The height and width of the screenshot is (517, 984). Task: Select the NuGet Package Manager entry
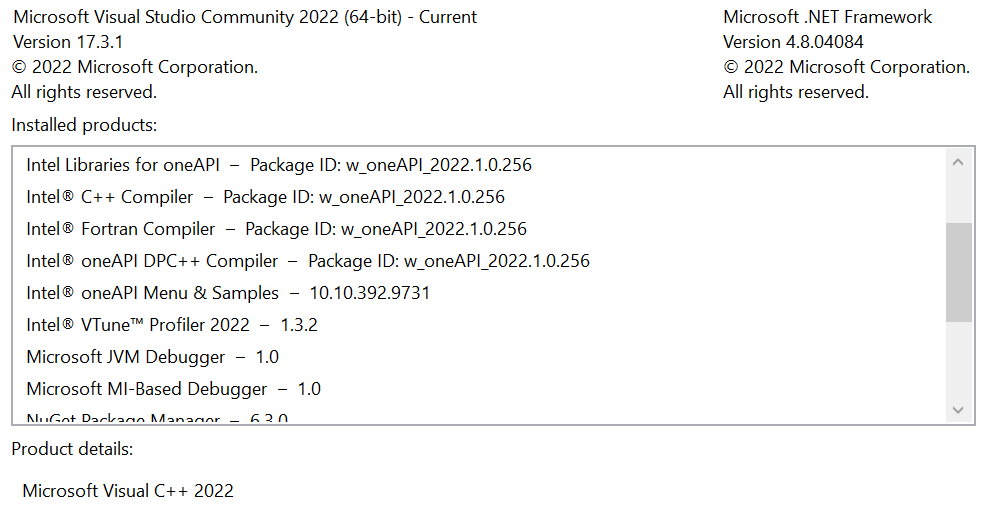(157, 418)
